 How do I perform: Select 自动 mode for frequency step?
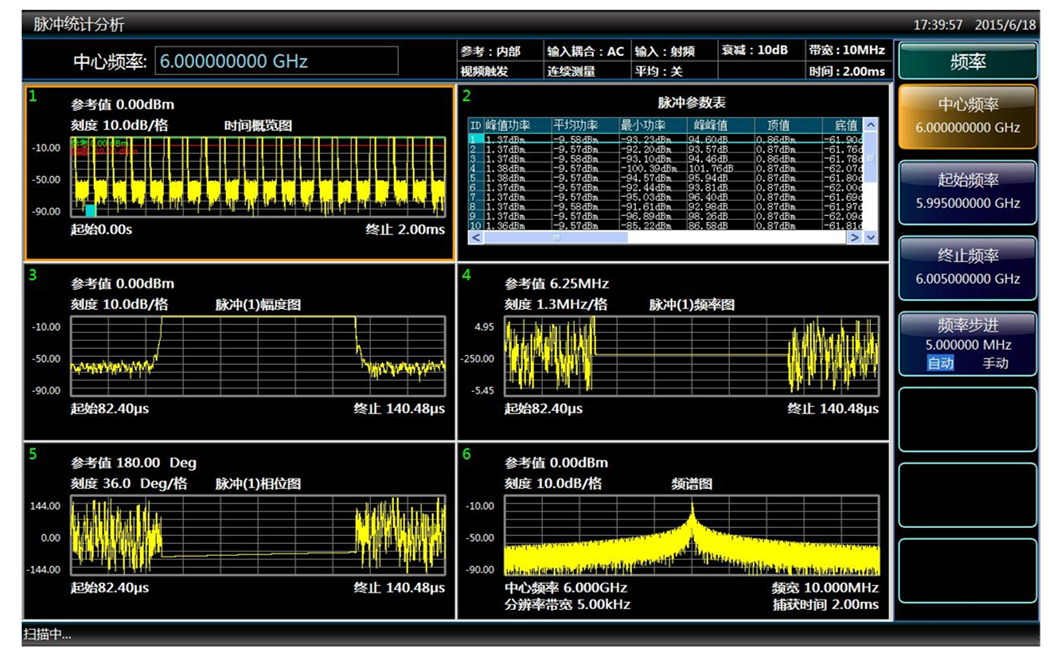940,363
